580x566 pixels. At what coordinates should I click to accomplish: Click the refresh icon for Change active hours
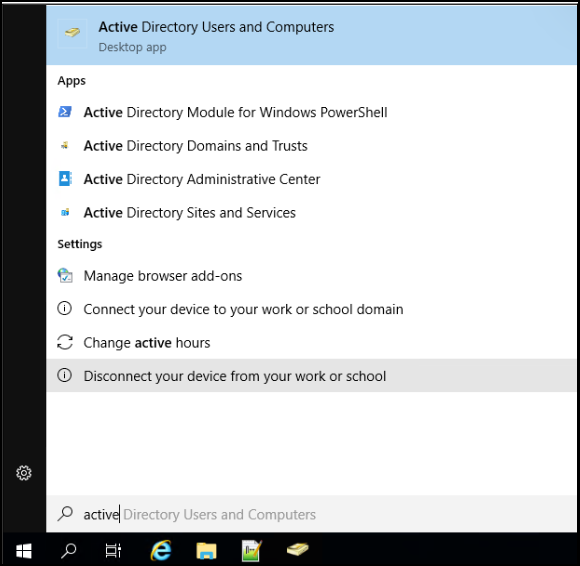[65, 342]
